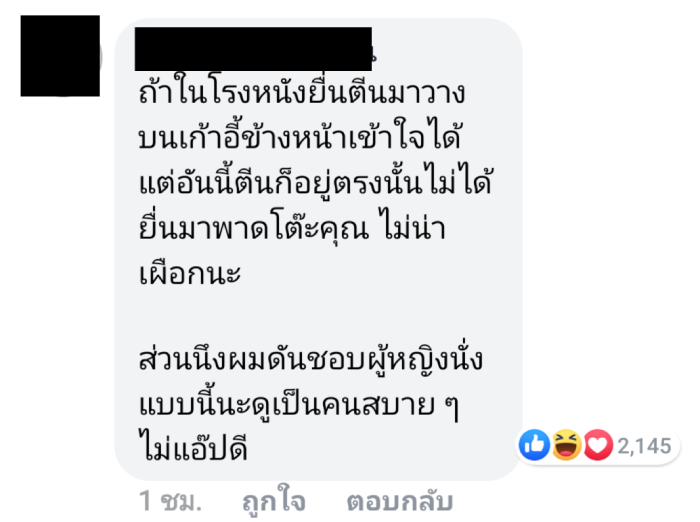Open the 2,145 reactions count
700x522 pixels.
pyautogui.click(x=644, y=446)
